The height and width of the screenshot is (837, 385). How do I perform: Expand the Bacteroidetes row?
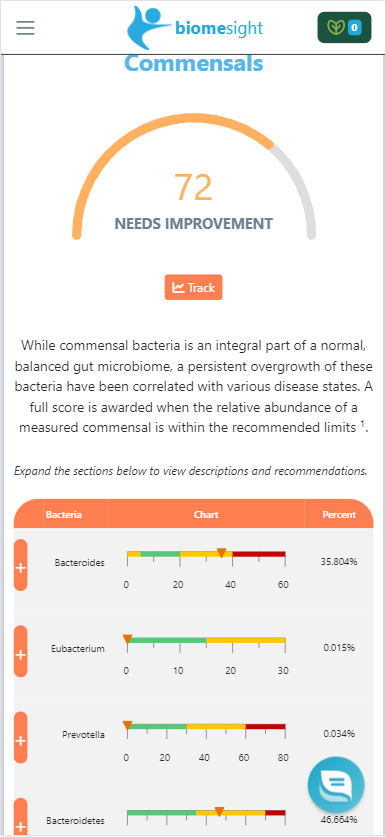click(20, 817)
